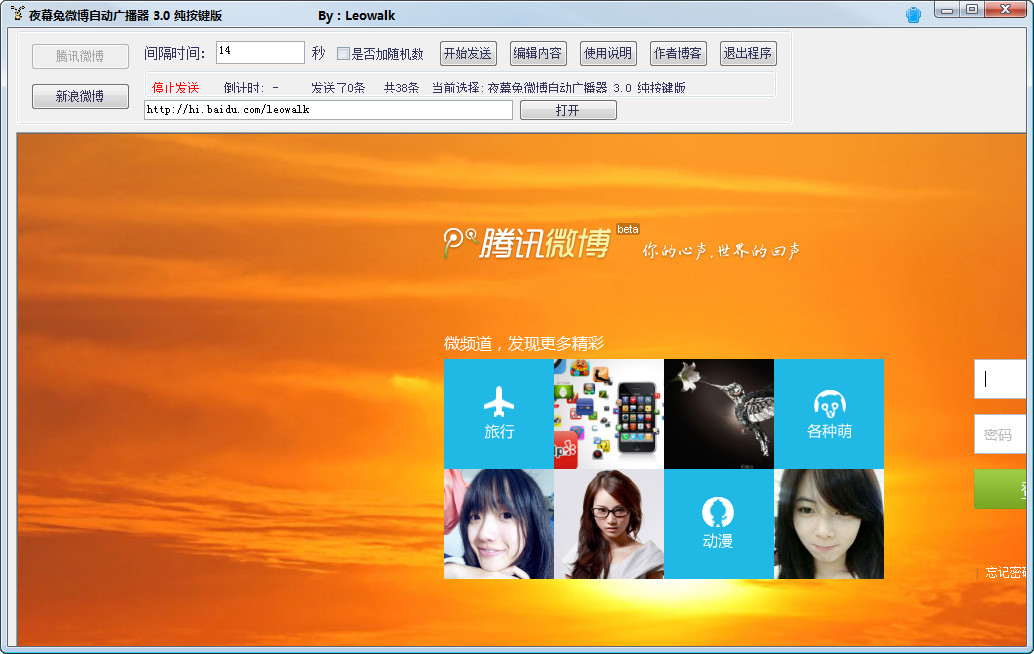
Task: Click the 当前选择 status text
Action: pyautogui.click(x=559, y=88)
